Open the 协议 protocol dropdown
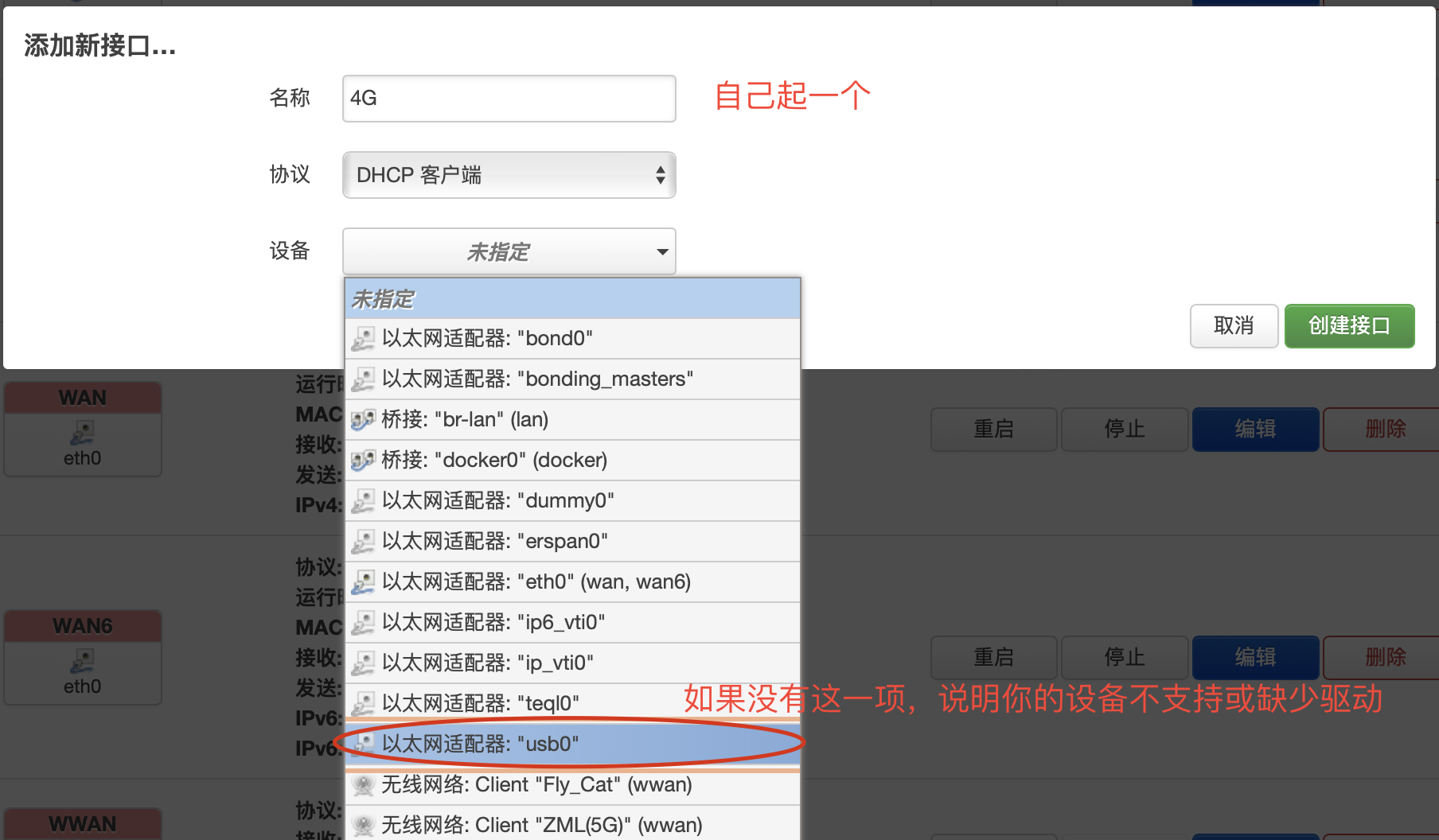Viewport: 1439px width, 840px height. [x=509, y=175]
